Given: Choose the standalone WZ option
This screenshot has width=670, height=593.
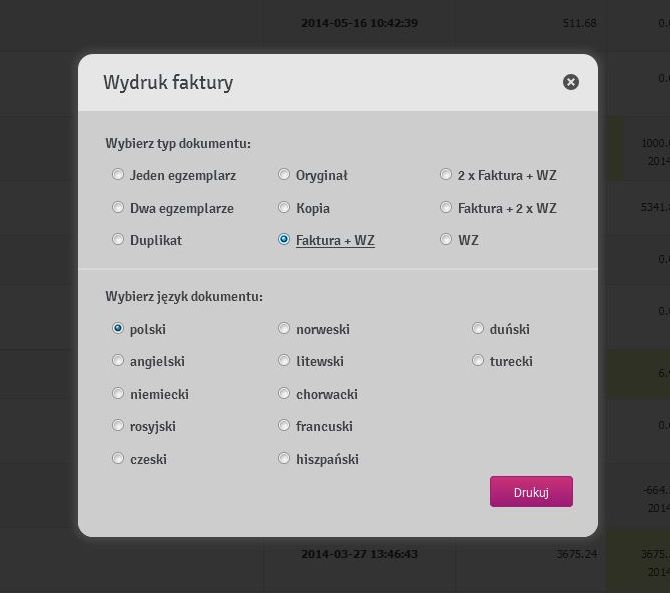Looking at the screenshot, I should (446, 240).
